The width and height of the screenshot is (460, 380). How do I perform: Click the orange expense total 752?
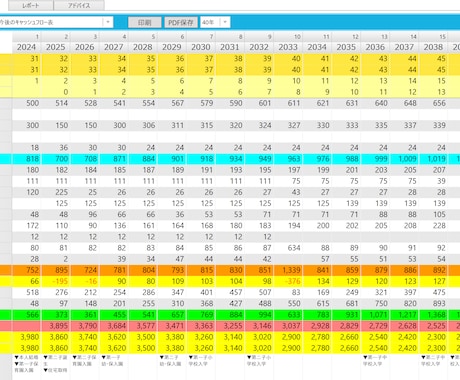27,270
